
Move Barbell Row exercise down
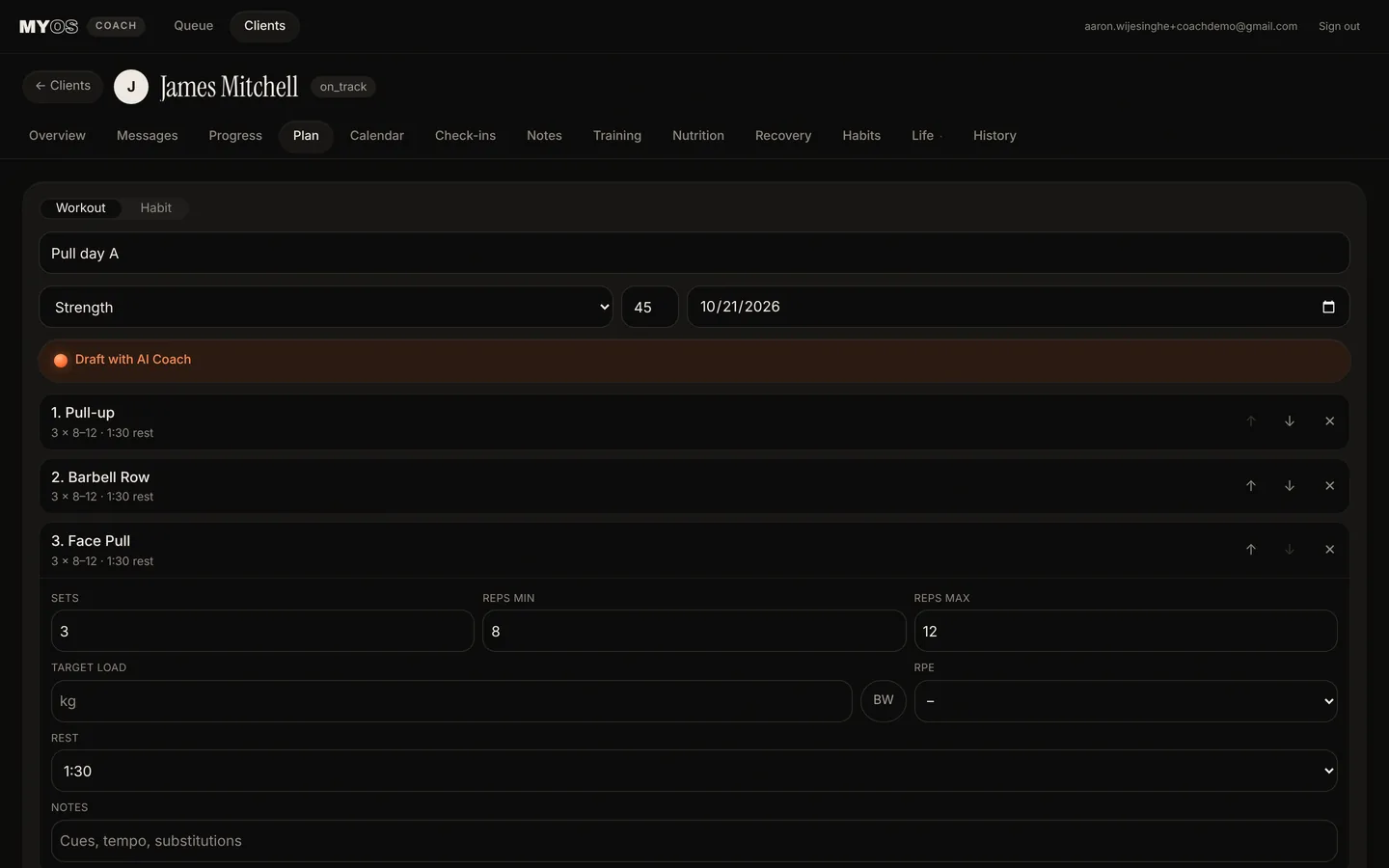point(1290,486)
